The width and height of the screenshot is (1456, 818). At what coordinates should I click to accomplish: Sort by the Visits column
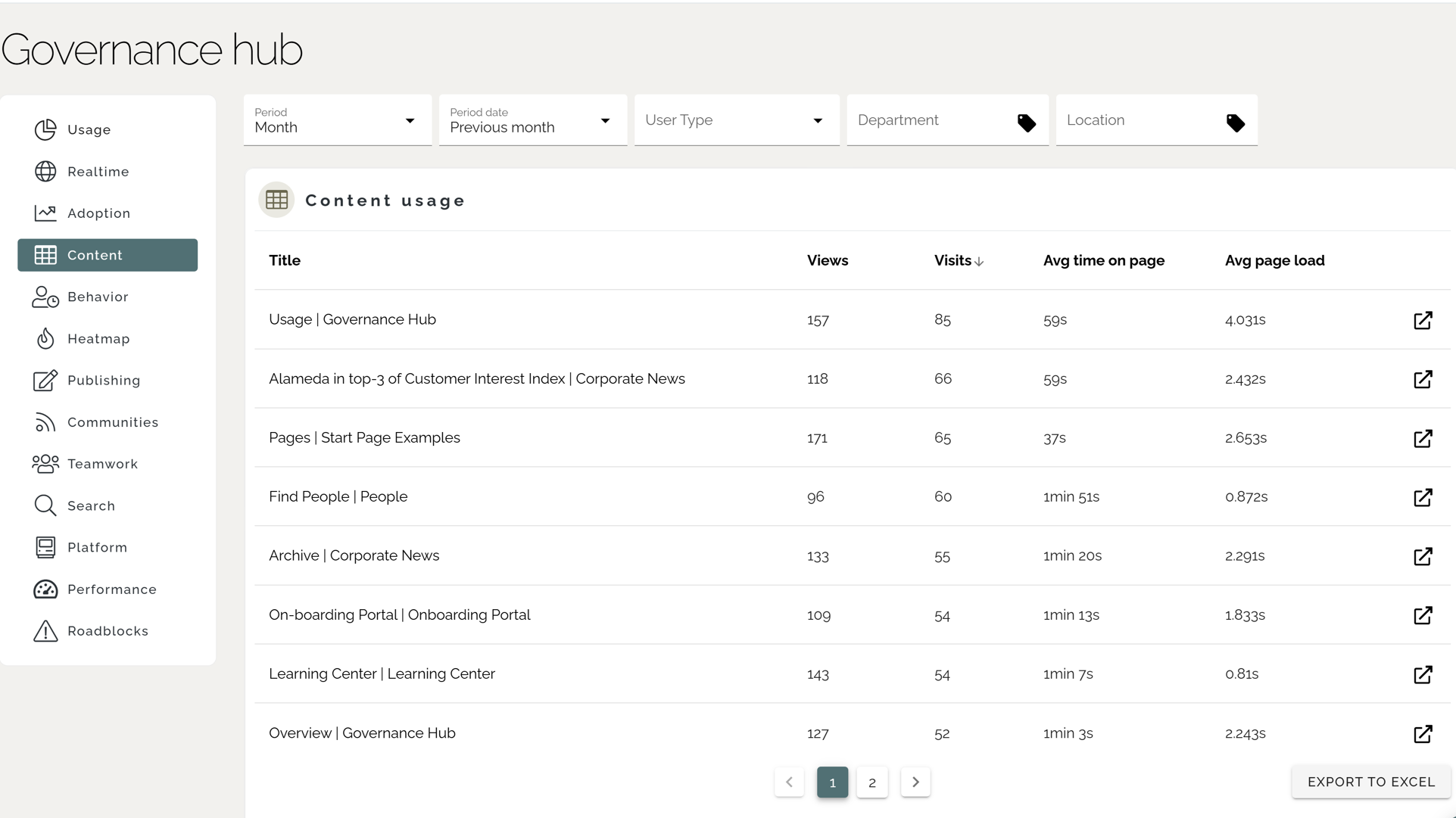coord(959,260)
